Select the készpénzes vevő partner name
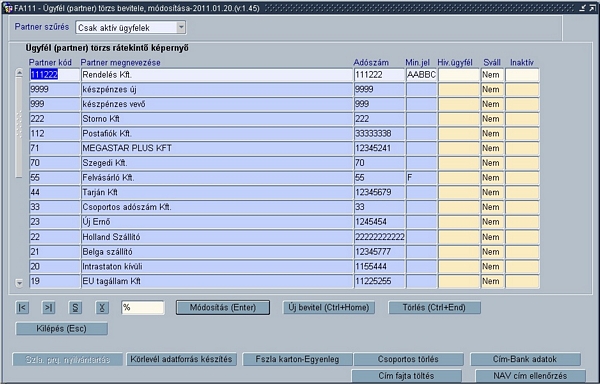The width and height of the screenshot is (600, 384). (x=217, y=104)
